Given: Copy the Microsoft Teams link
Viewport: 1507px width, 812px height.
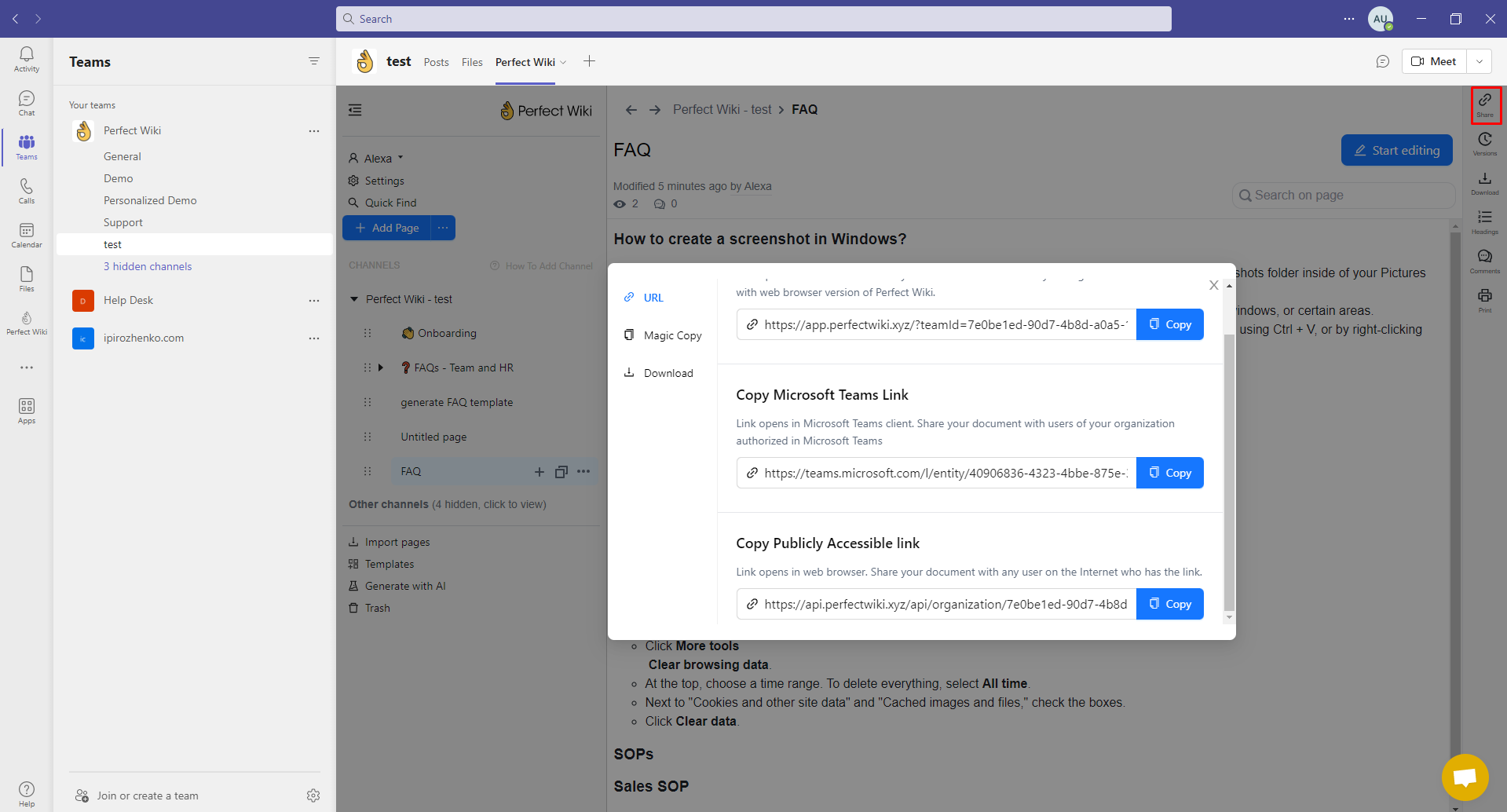Looking at the screenshot, I should coord(1169,472).
